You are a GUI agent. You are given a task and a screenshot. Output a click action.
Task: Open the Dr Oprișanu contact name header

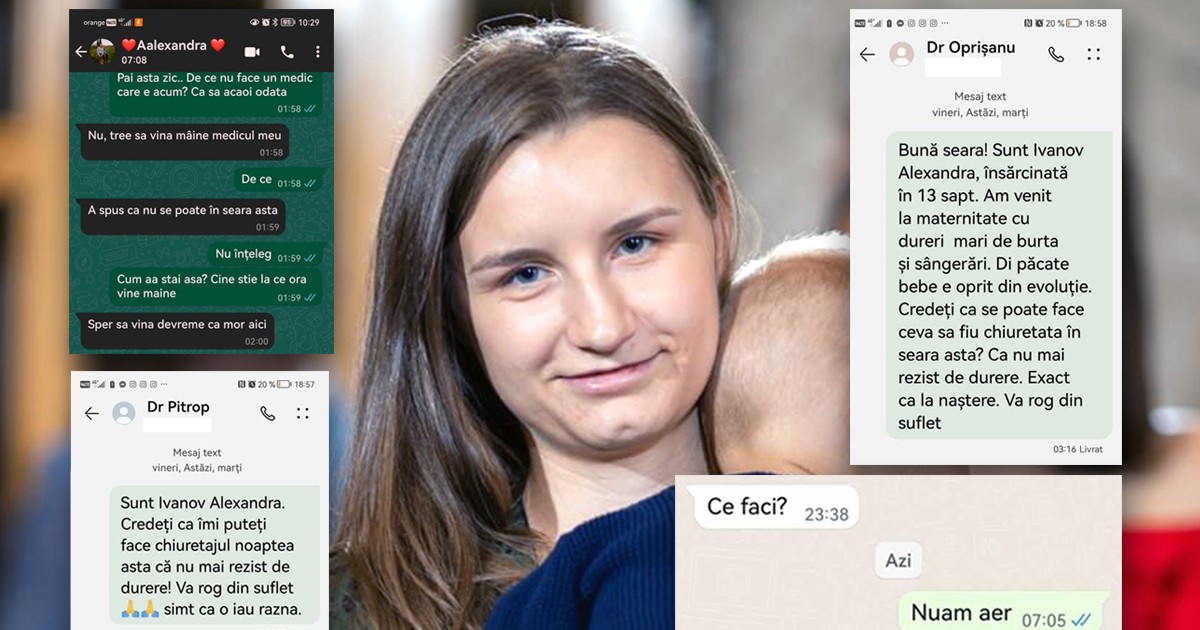click(970, 47)
